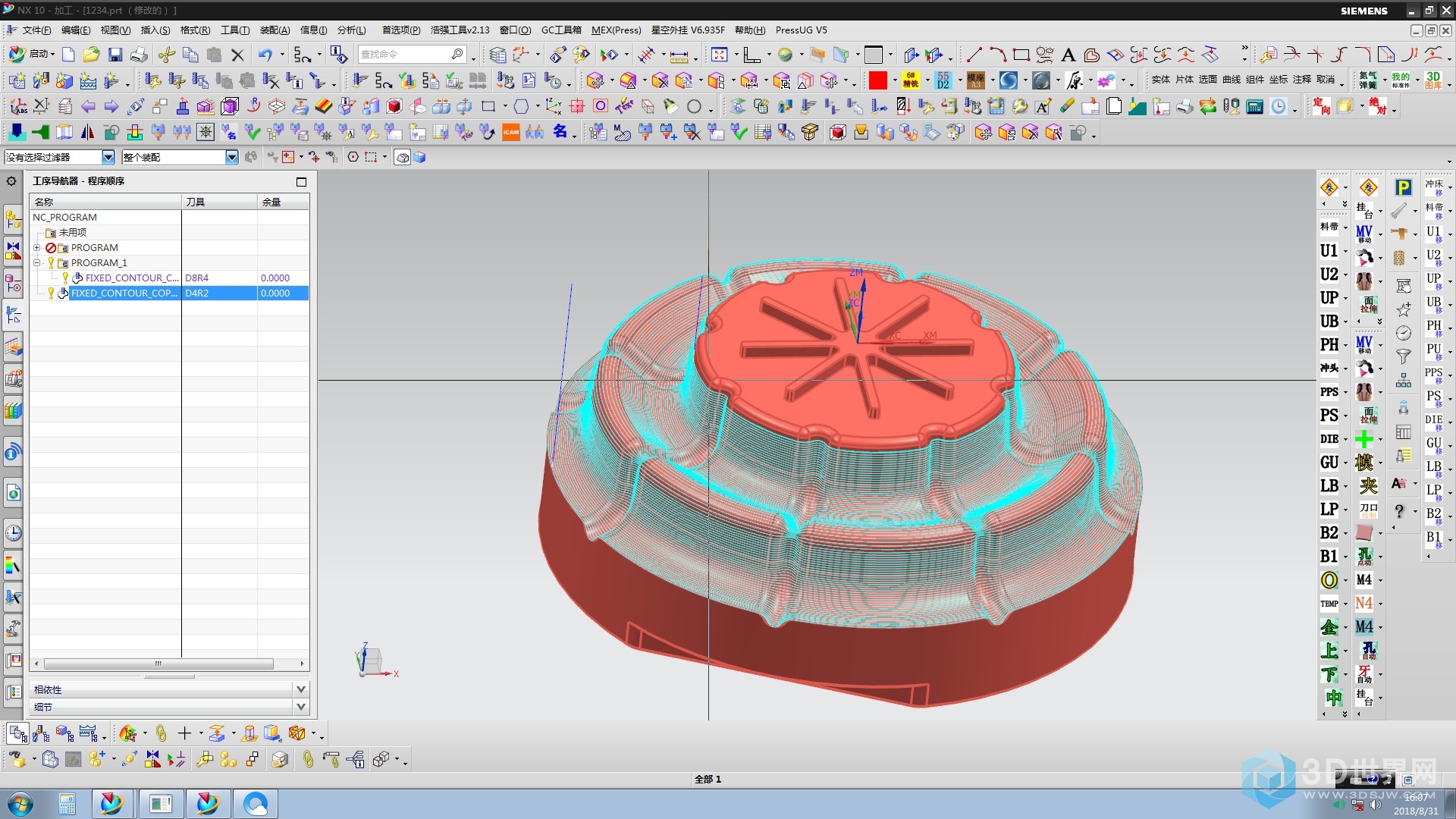
Task: Toggle Machining Method view icon in bottom toolbar
Action: (x=89, y=733)
